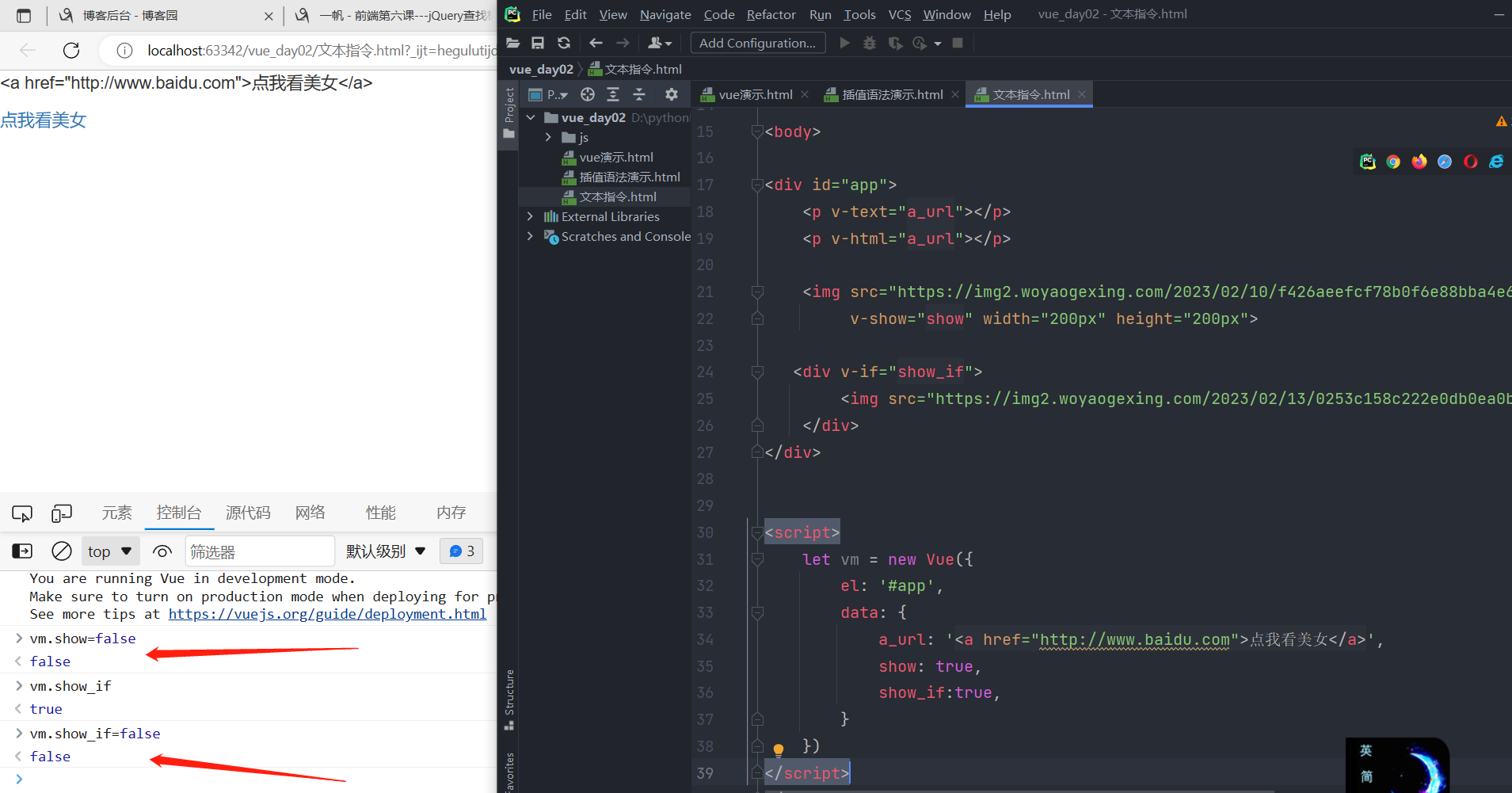This screenshot has height=793, width=1512.
Task: Expand Scratches and Consoles node
Action: (531, 236)
